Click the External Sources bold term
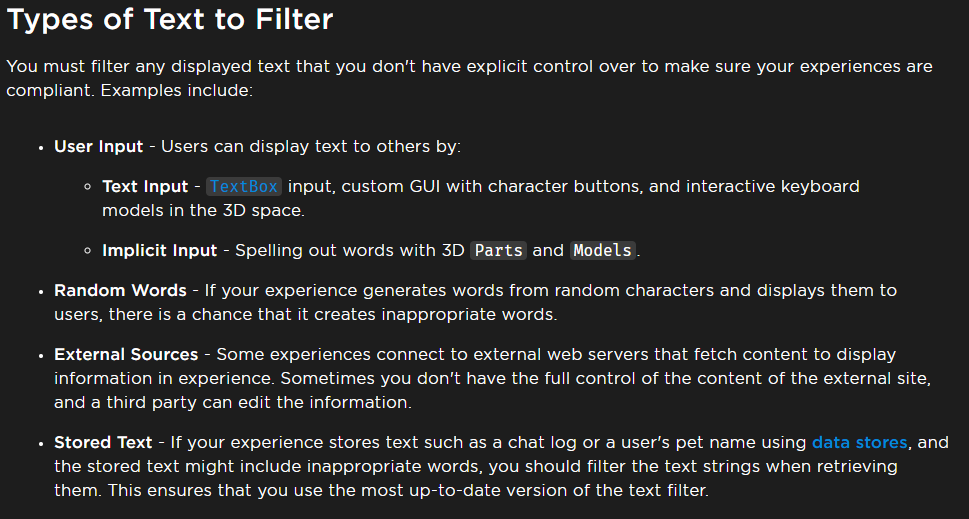This screenshot has width=969, height=519. pos(126,355)
